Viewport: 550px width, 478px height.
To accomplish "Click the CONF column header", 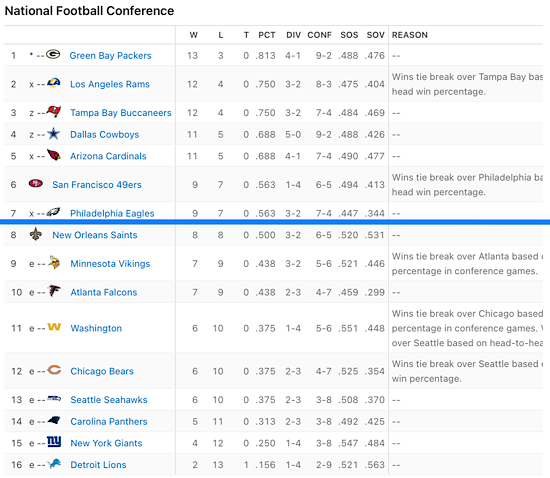I will coord(319,35).
